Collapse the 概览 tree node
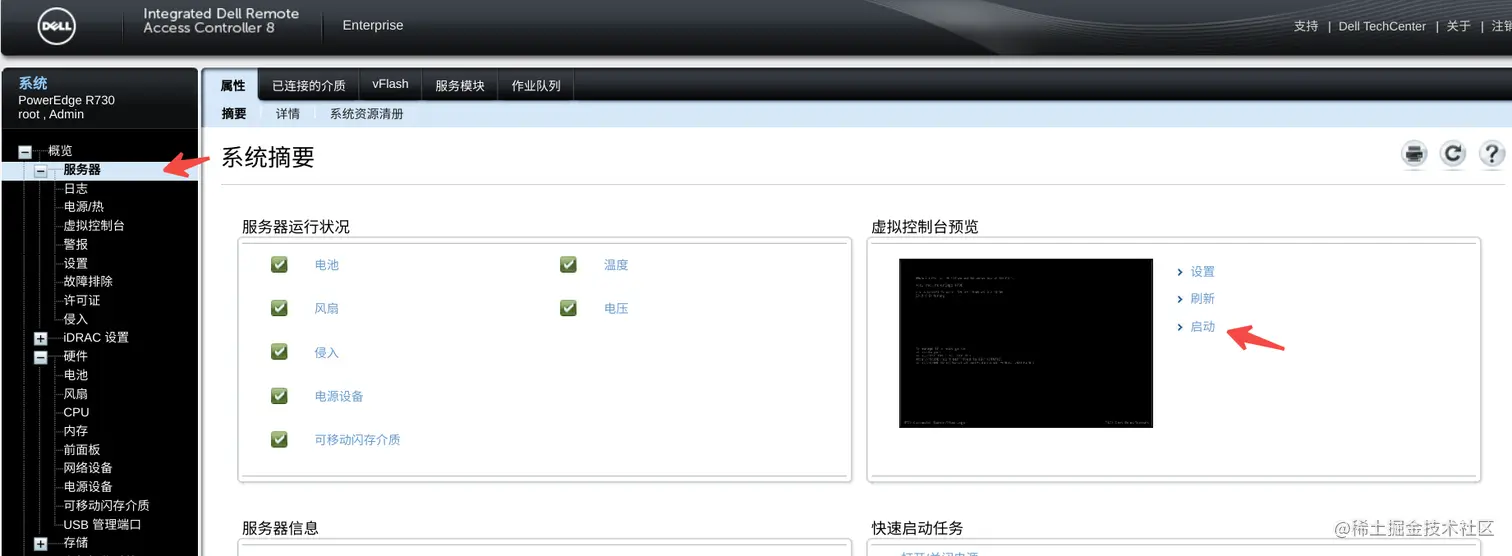The image size is (1512, 556). coord(25,152)
